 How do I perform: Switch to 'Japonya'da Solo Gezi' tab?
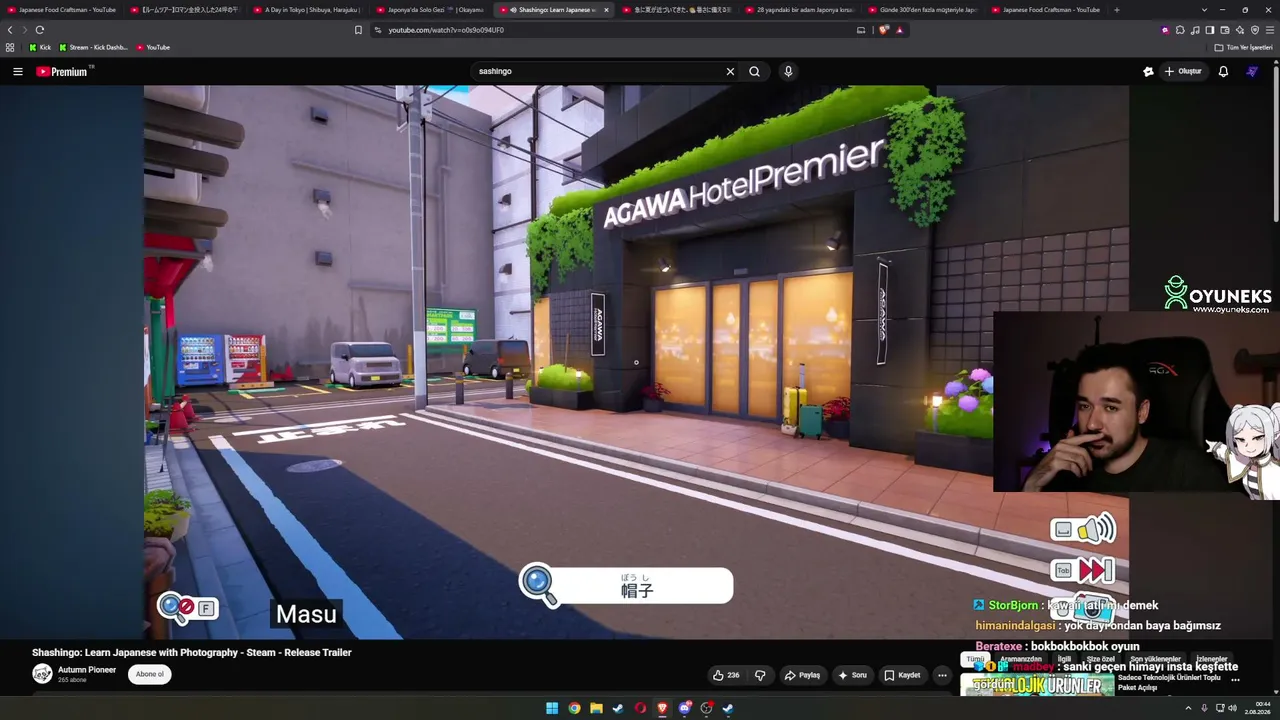tap(430, 10)
